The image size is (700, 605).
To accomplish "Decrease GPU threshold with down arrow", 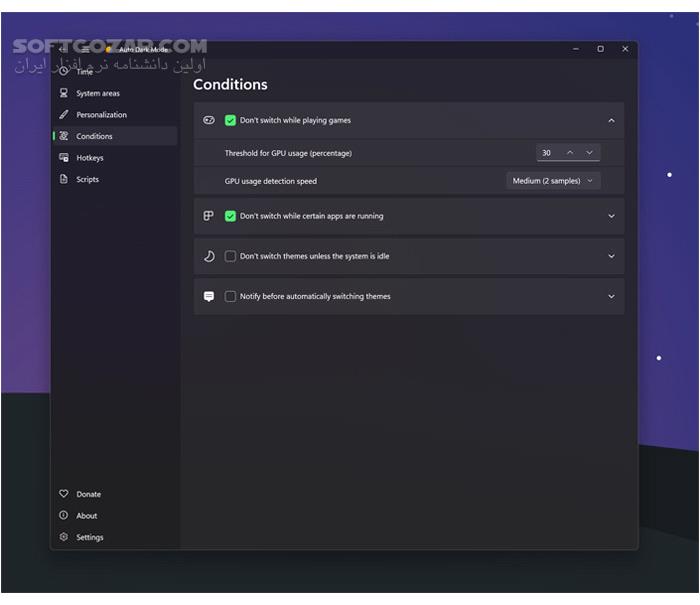I will 589,153.
